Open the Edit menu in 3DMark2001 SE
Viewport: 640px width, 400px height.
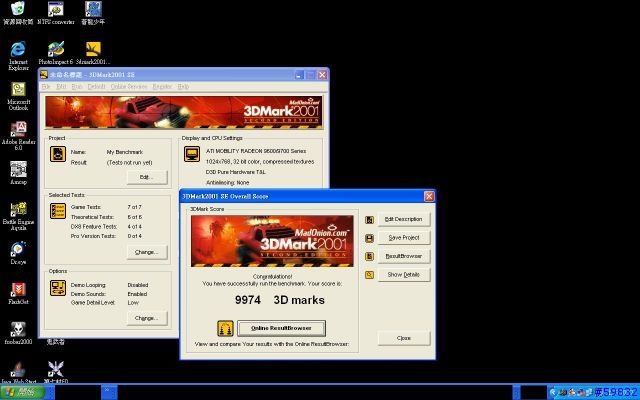61,87
